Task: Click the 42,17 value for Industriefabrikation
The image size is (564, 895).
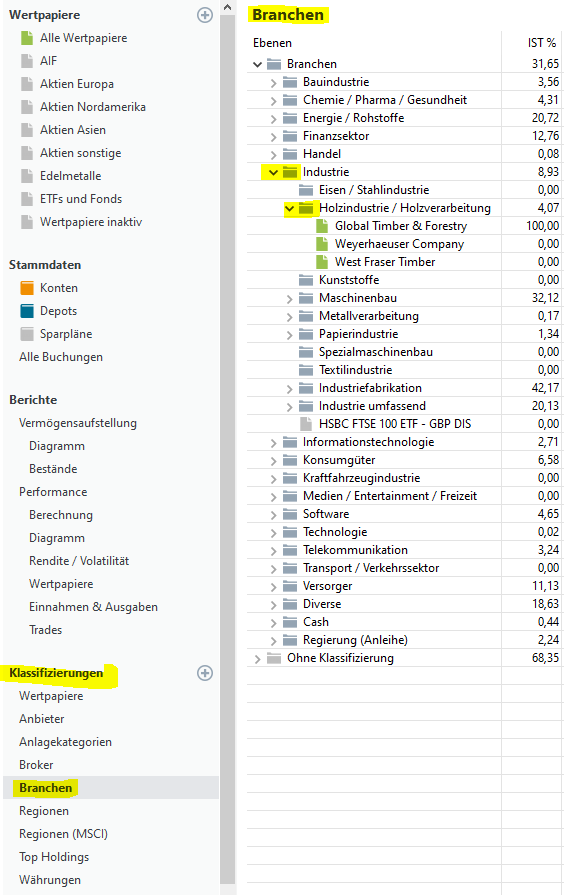Action: click(545, 388)
